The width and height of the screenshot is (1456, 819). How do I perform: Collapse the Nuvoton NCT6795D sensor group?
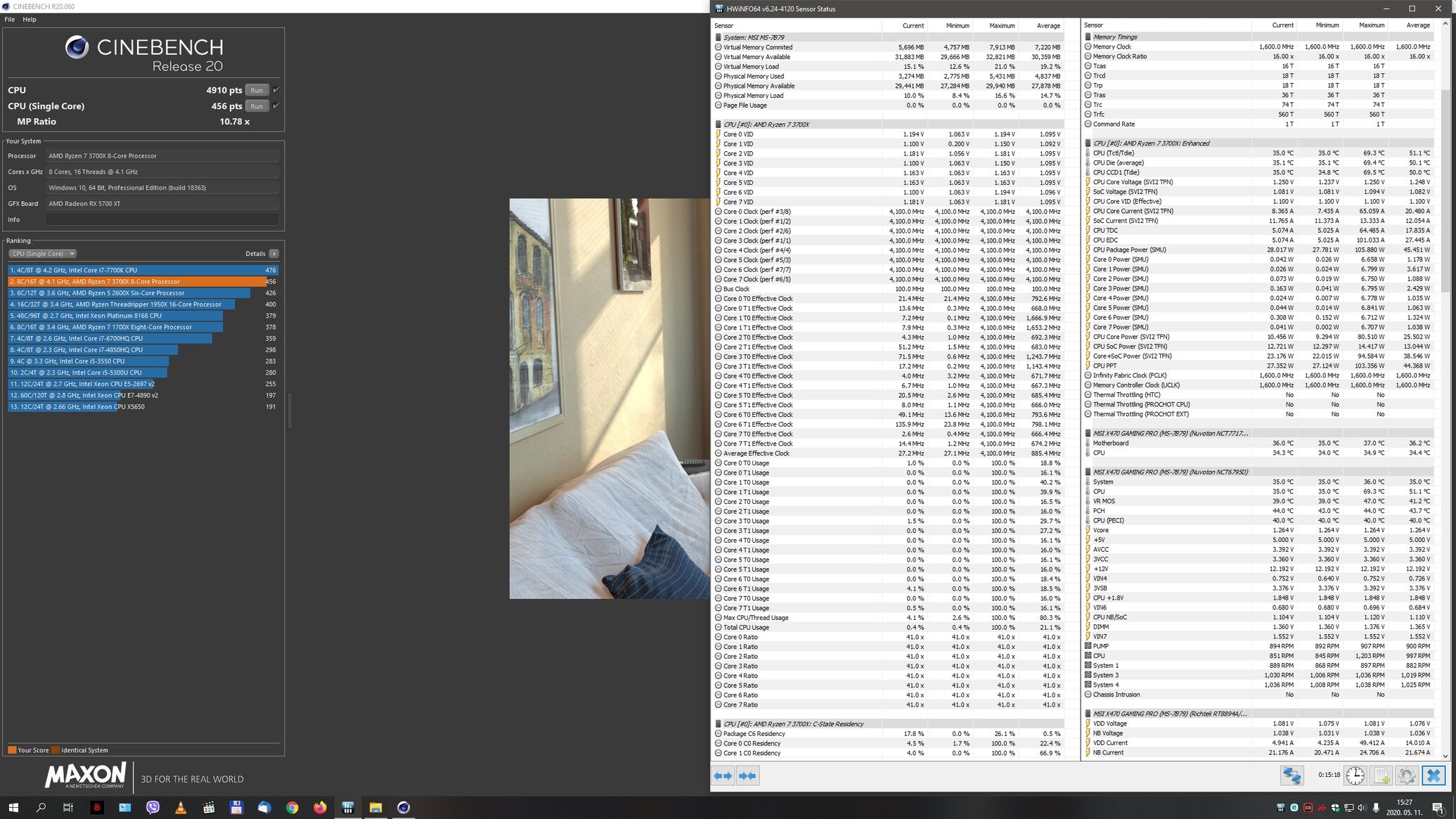coord(1258,472)
